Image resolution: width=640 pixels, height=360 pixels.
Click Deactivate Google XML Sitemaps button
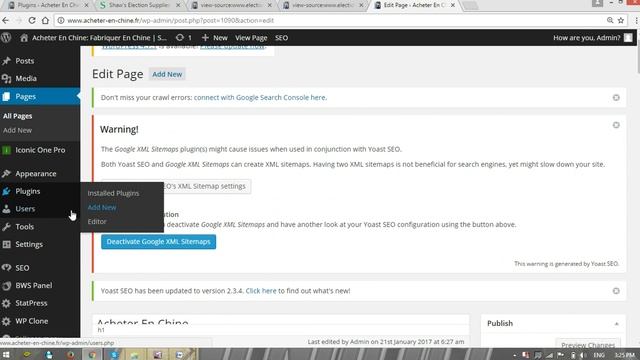point(158,242)
